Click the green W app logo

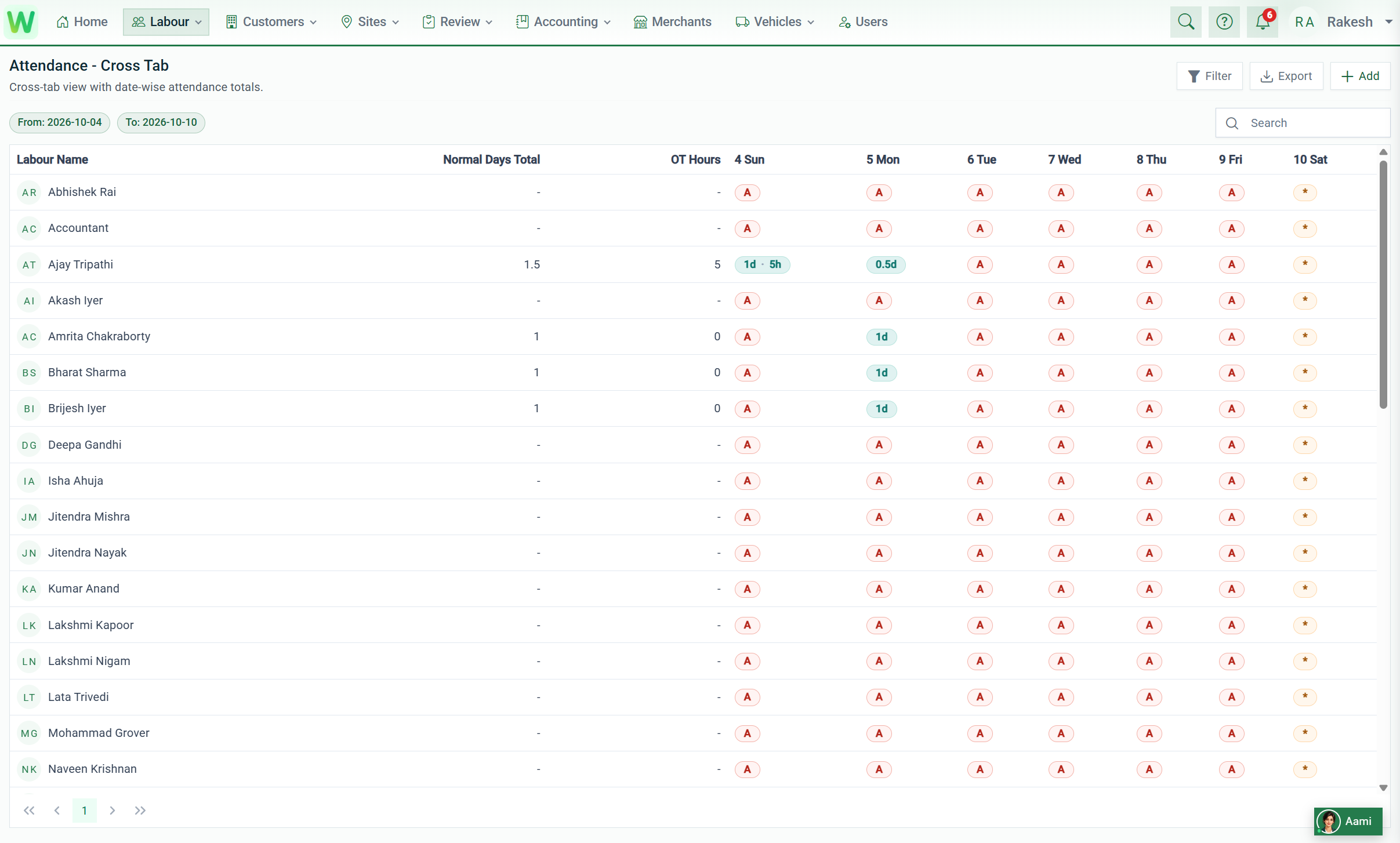[21, 22]
